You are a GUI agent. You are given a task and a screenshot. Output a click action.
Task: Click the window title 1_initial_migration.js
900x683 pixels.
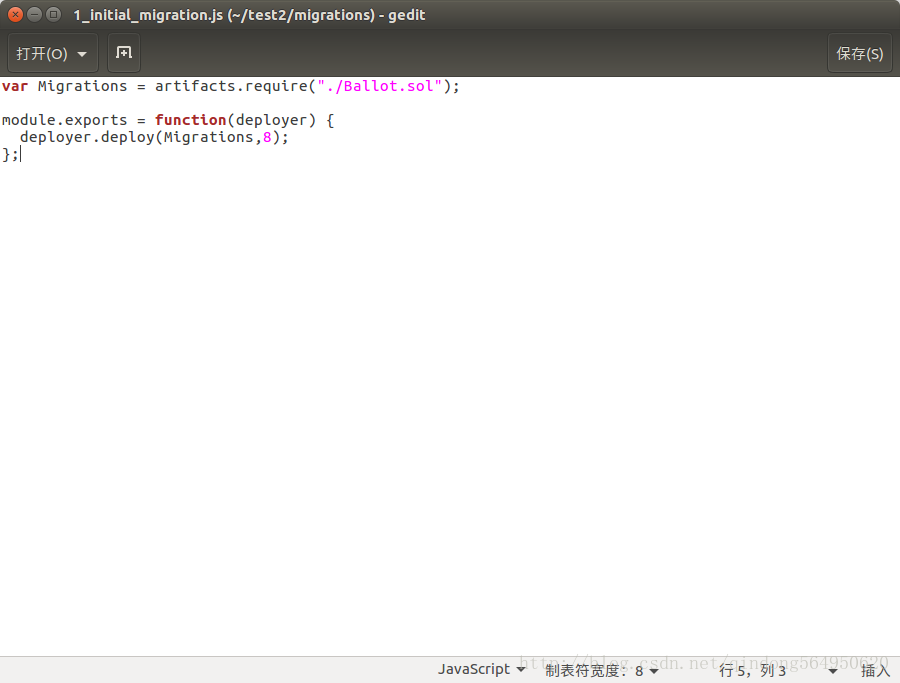coord(148,15)
